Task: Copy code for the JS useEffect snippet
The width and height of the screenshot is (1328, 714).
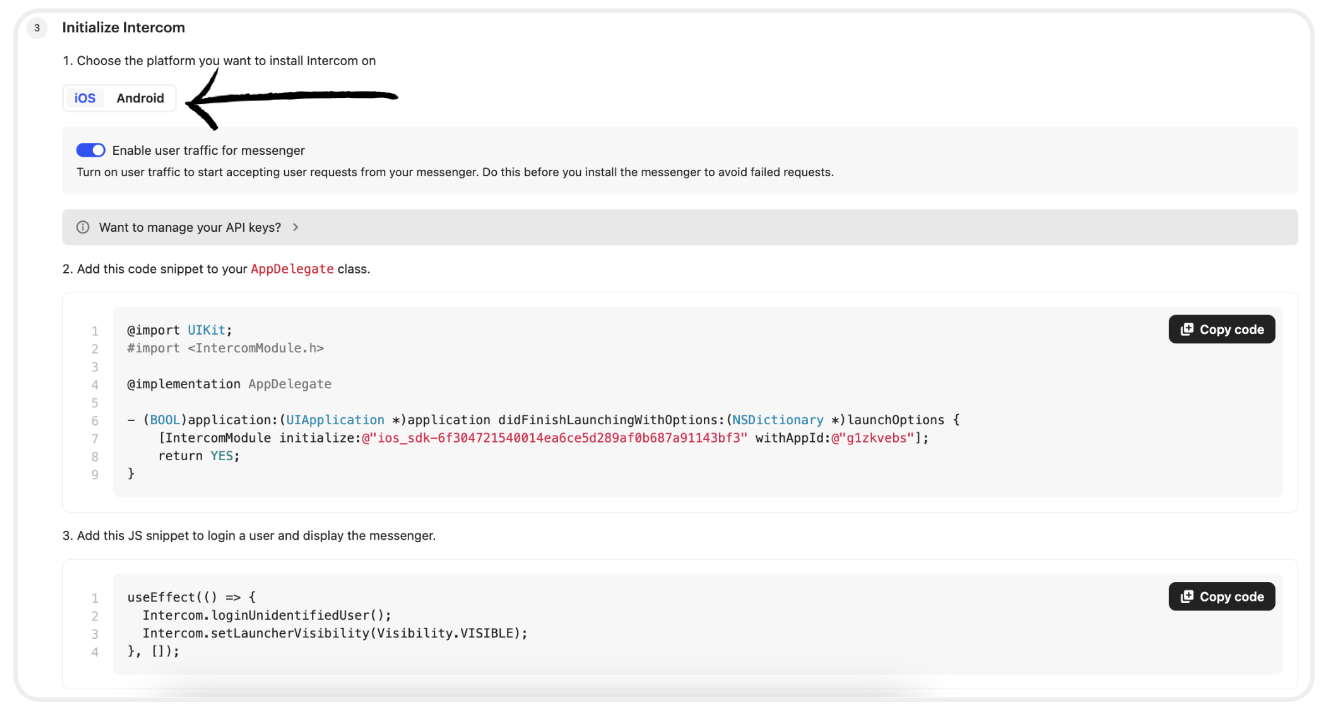Action: click(1221, 596)
